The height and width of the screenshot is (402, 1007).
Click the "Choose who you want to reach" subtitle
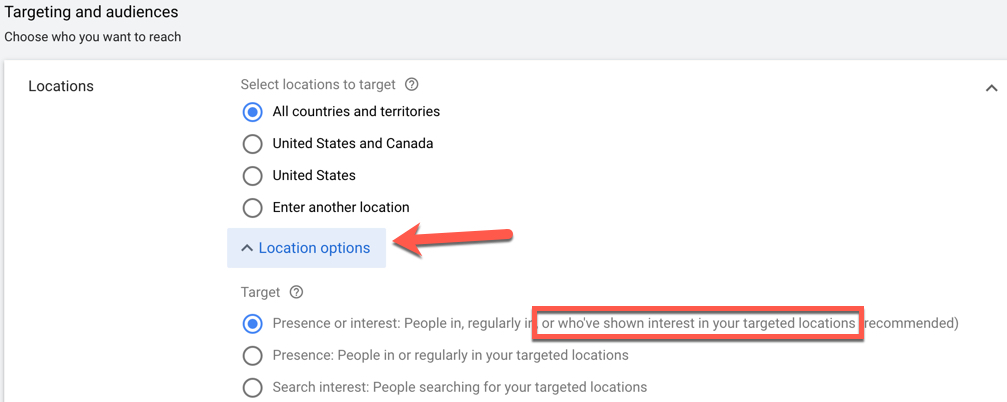93,37
